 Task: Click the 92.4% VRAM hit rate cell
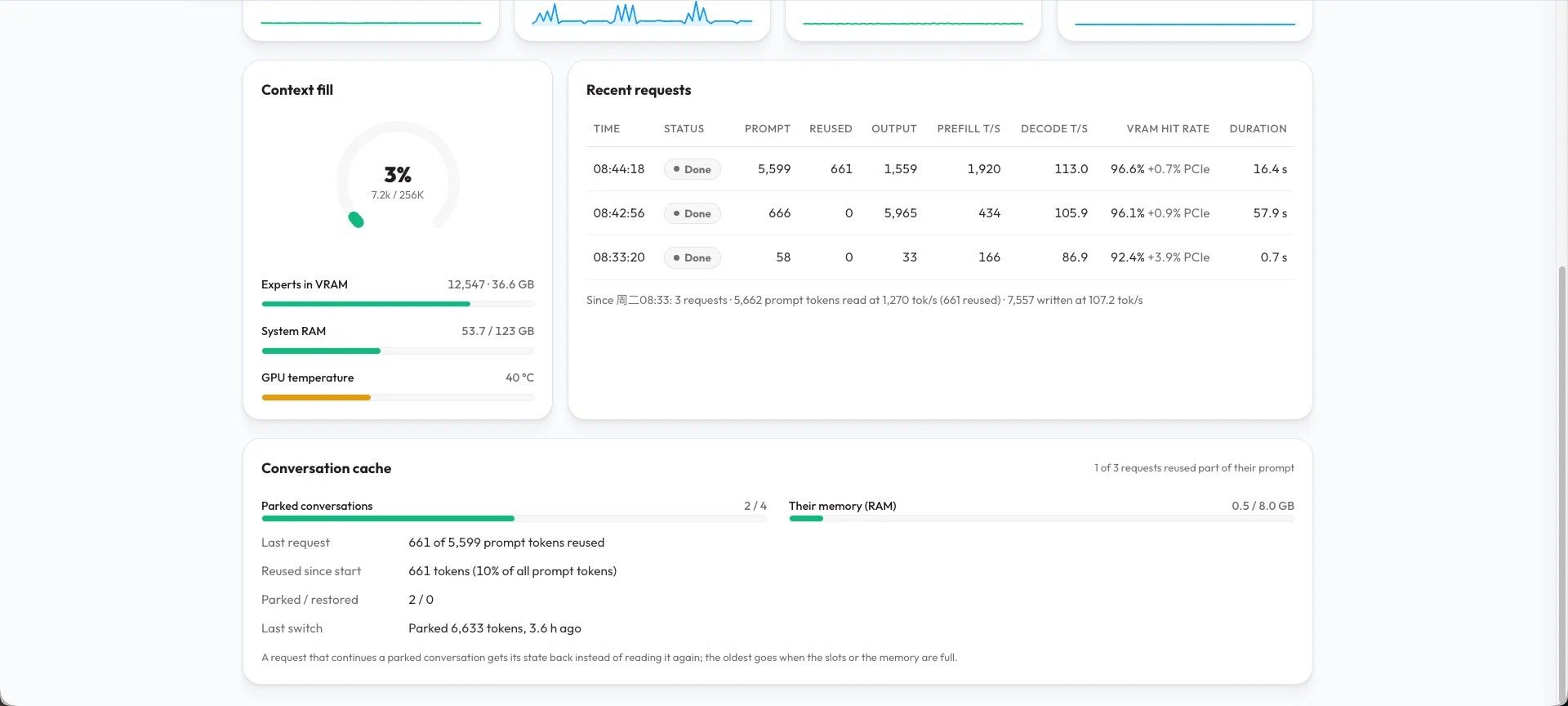[1160, 257]
